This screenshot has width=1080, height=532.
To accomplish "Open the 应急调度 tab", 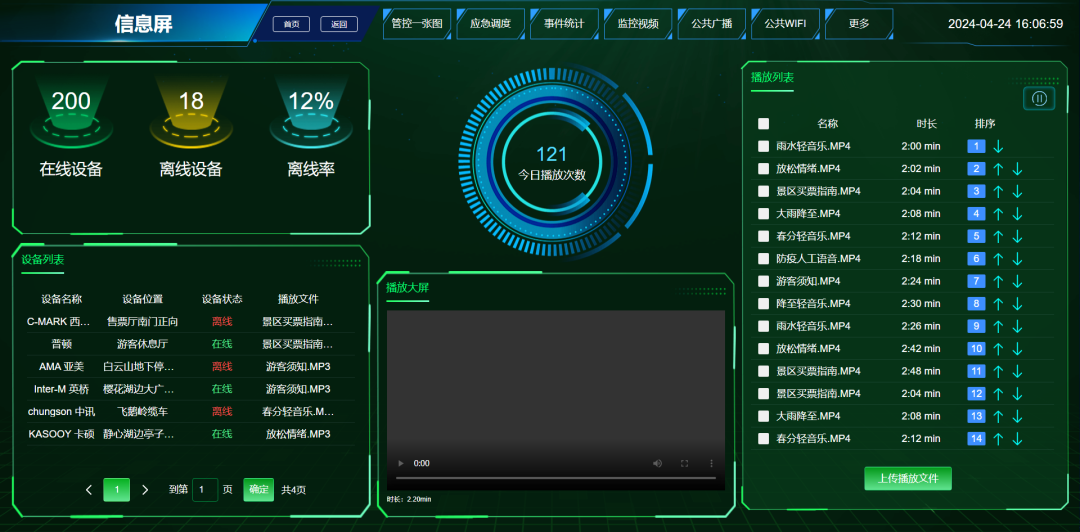I will click(490, 23).
